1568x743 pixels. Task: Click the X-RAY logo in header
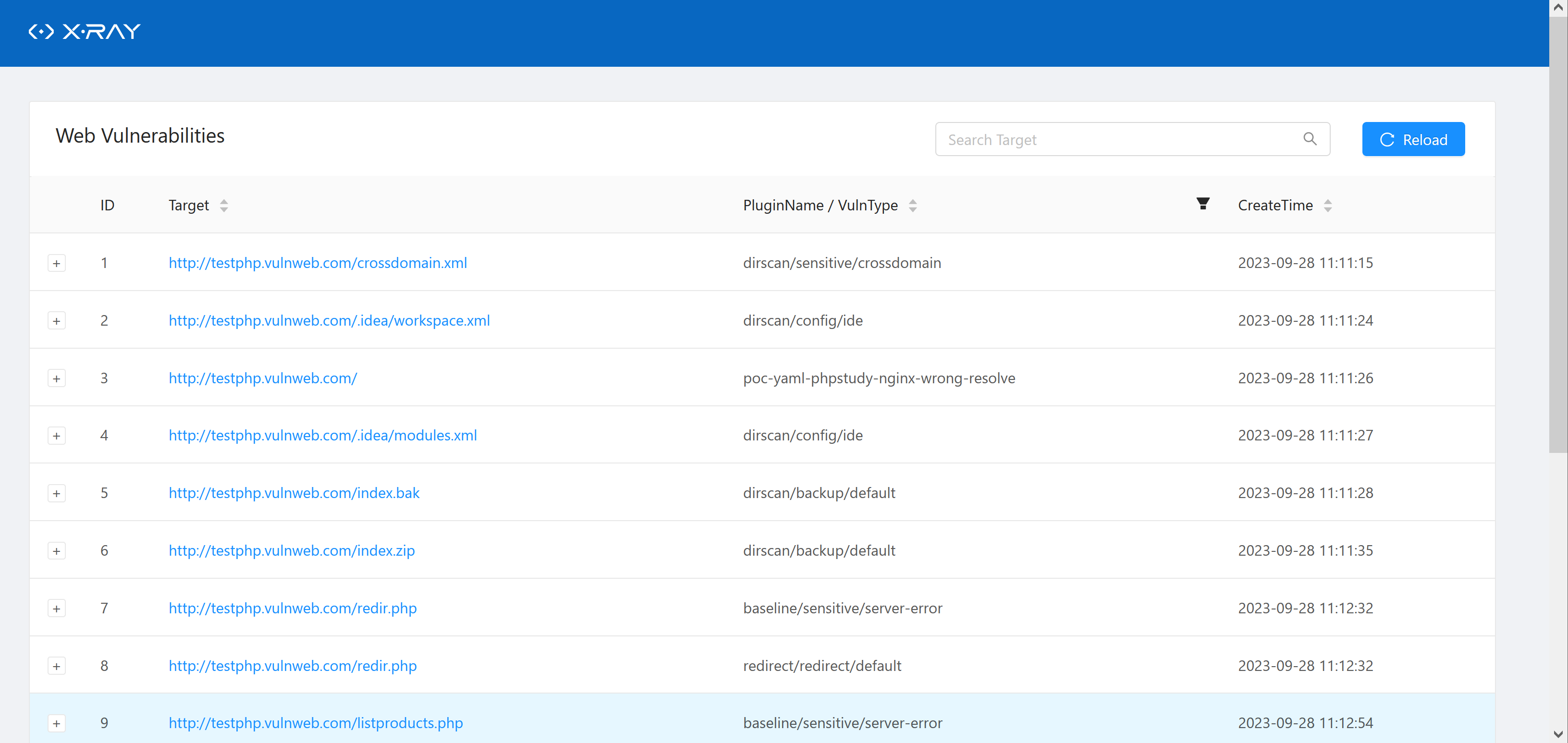pos(85,32)
